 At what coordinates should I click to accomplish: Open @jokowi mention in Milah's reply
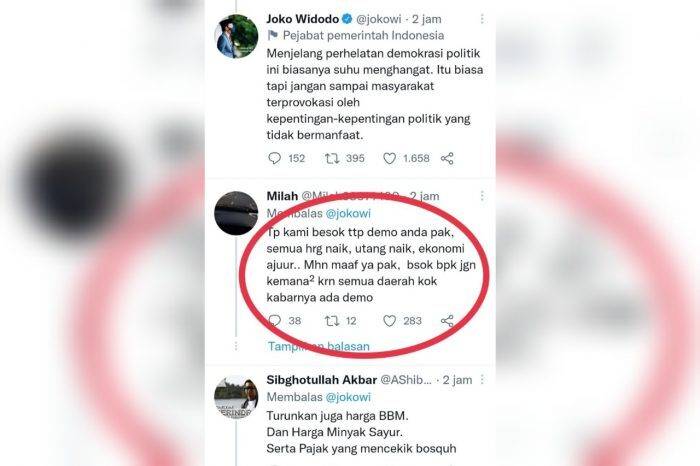[x=348, y=213]
